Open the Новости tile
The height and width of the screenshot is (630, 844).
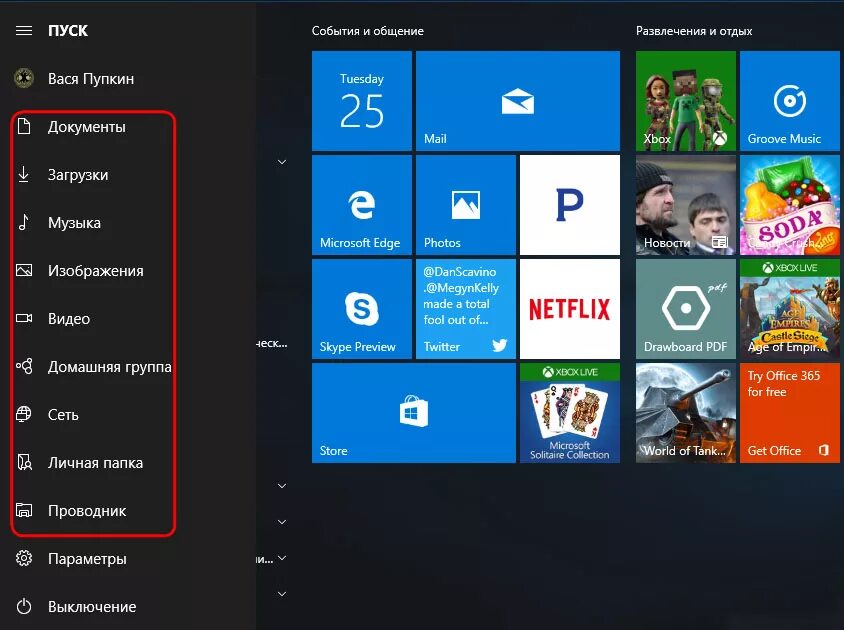[x=685, y=205]
